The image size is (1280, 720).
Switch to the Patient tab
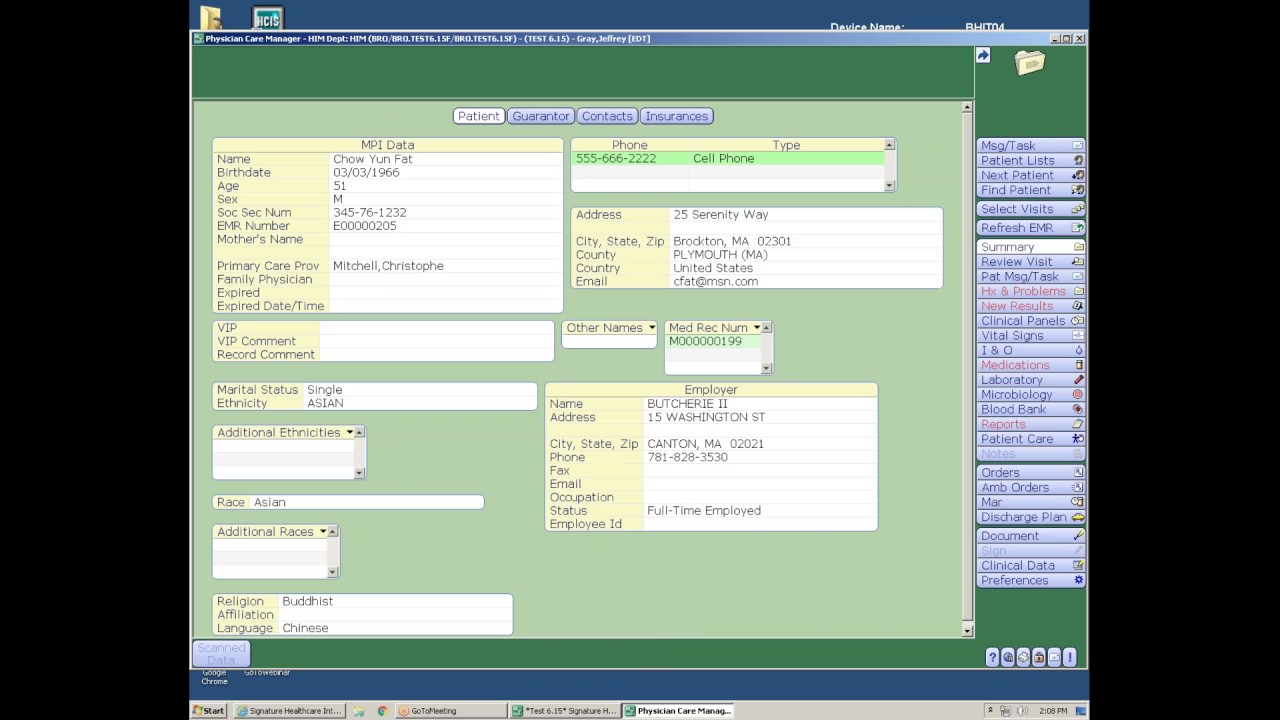tap(479, 116)
